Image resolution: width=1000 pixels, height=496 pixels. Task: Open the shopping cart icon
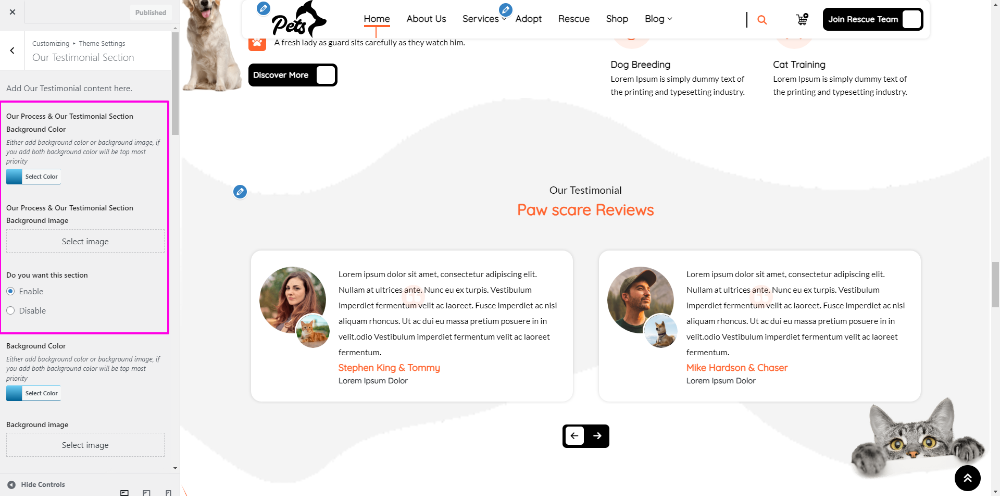pos(802,19)
